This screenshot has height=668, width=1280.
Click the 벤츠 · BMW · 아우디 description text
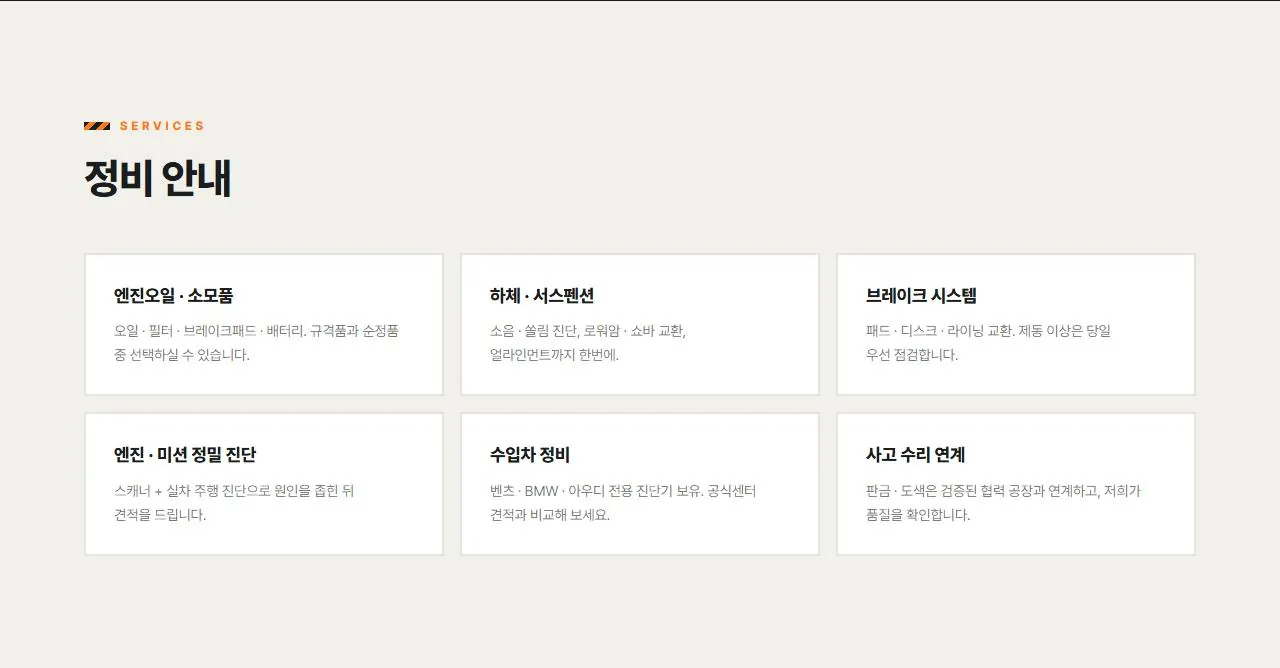coord(623,503)
